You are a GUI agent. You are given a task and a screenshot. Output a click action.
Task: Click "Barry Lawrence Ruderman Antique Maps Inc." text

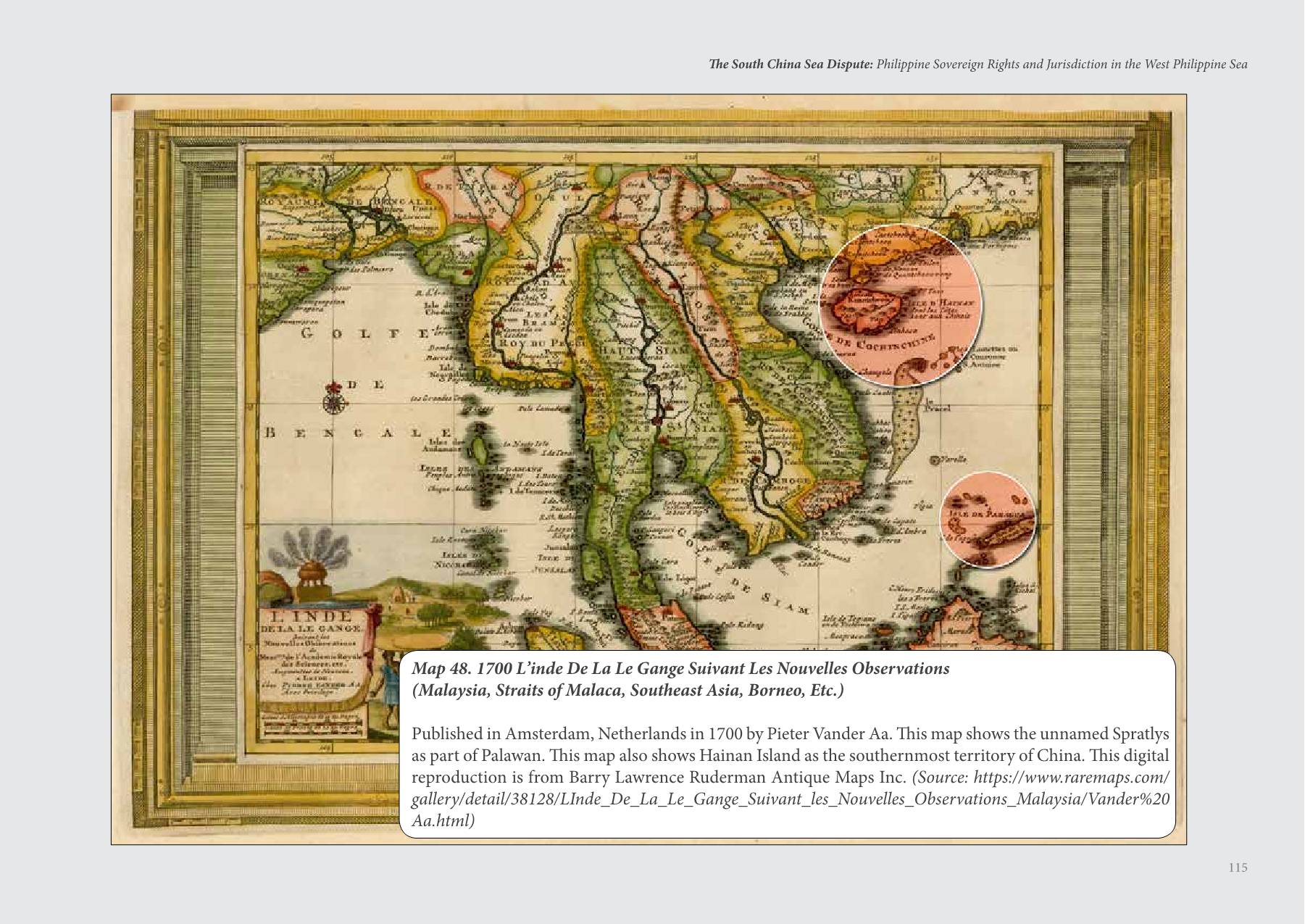coord(738,778)
